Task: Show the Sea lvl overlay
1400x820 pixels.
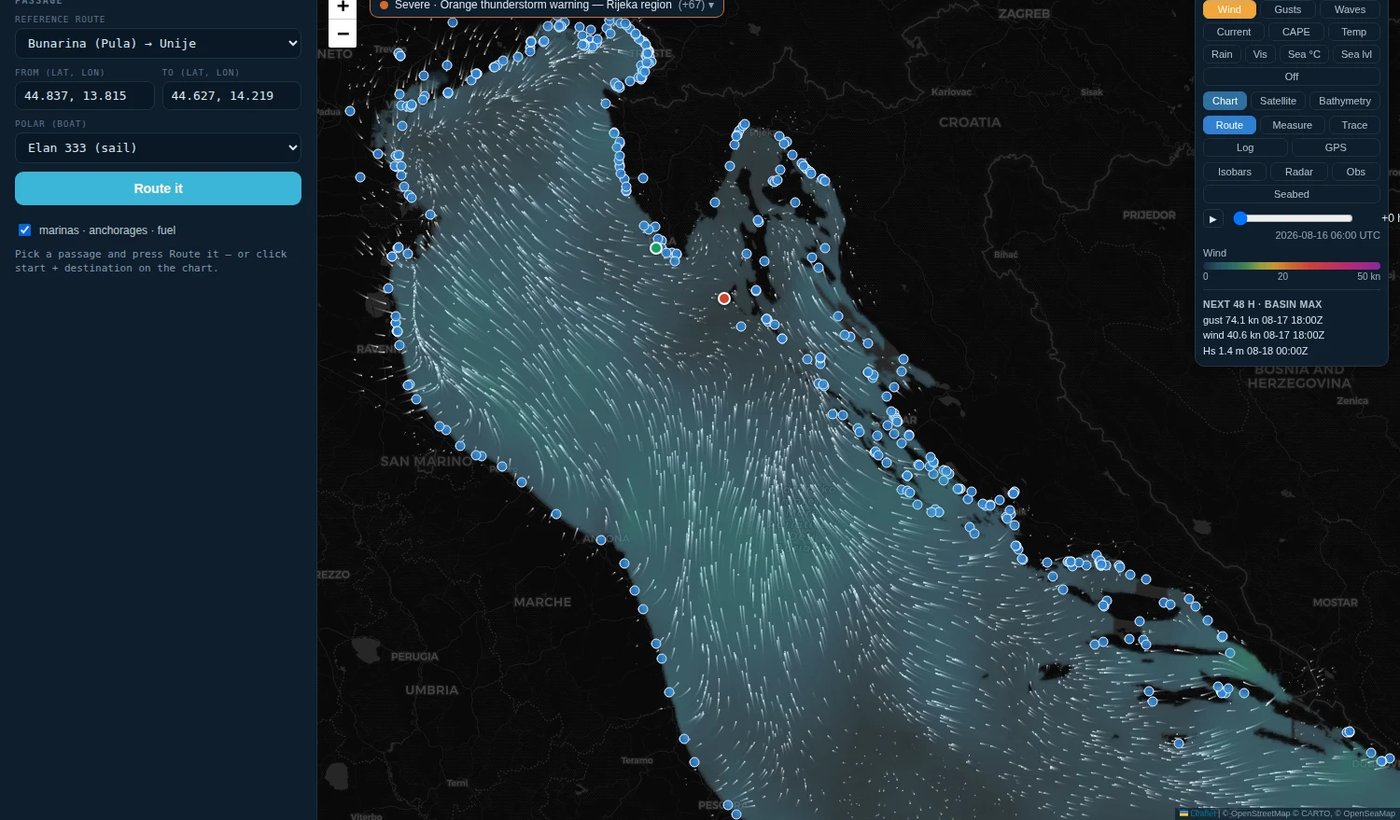Action: click(1356, 54)
